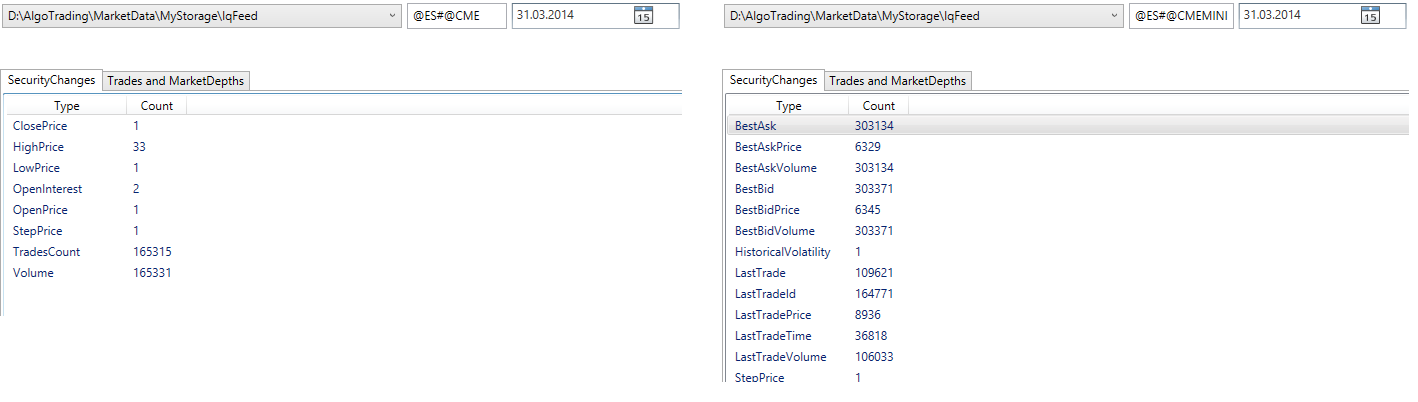This screenshot has height=402, width=1418.
Task: Switch to left Trades and MarketDepths tab
Action: pos(175,81)
